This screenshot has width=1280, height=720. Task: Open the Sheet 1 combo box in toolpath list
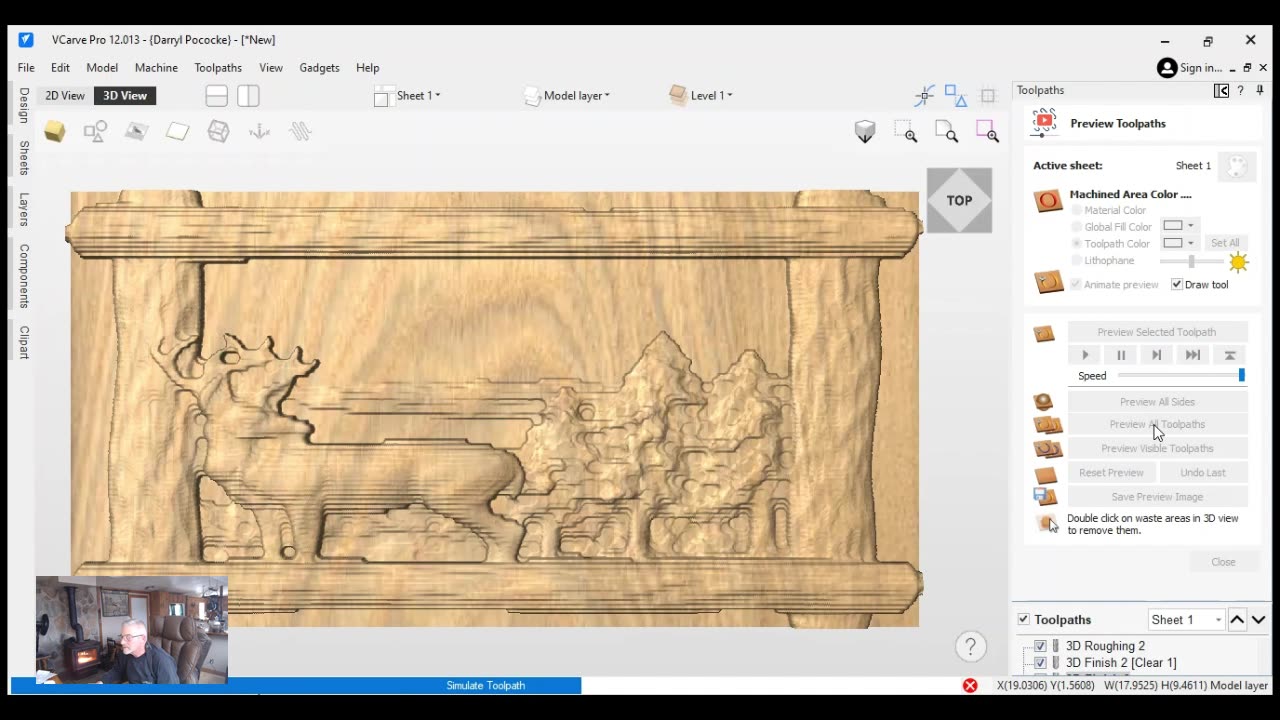(1186, 620)
